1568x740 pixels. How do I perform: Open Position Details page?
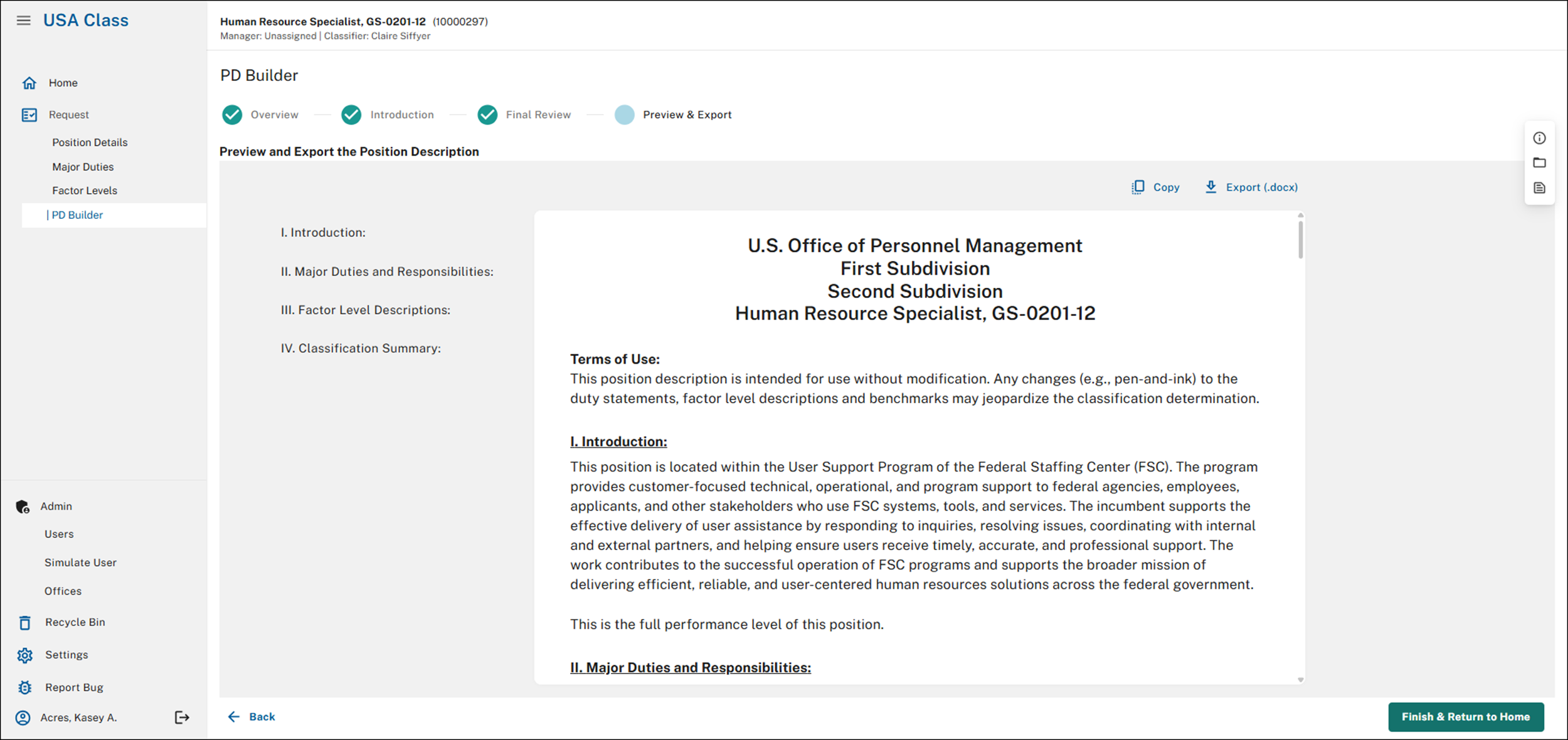[x=90, y=142]
